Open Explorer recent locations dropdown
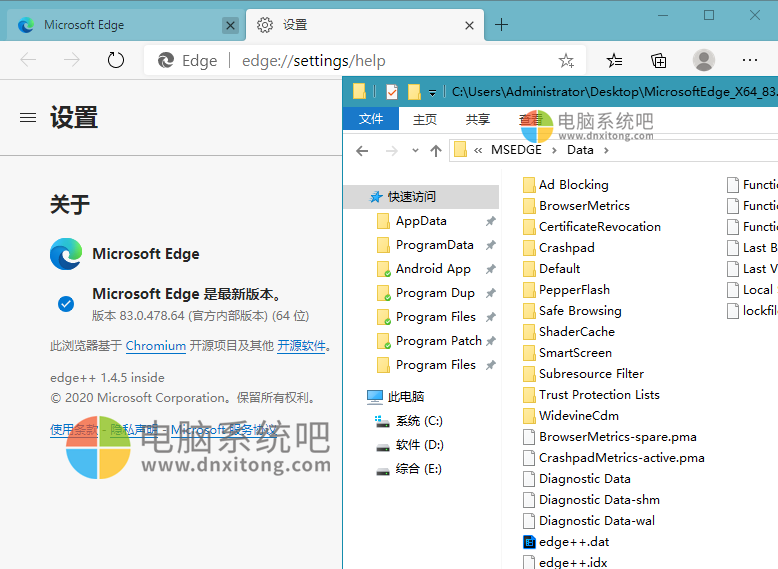 (415, 150)
